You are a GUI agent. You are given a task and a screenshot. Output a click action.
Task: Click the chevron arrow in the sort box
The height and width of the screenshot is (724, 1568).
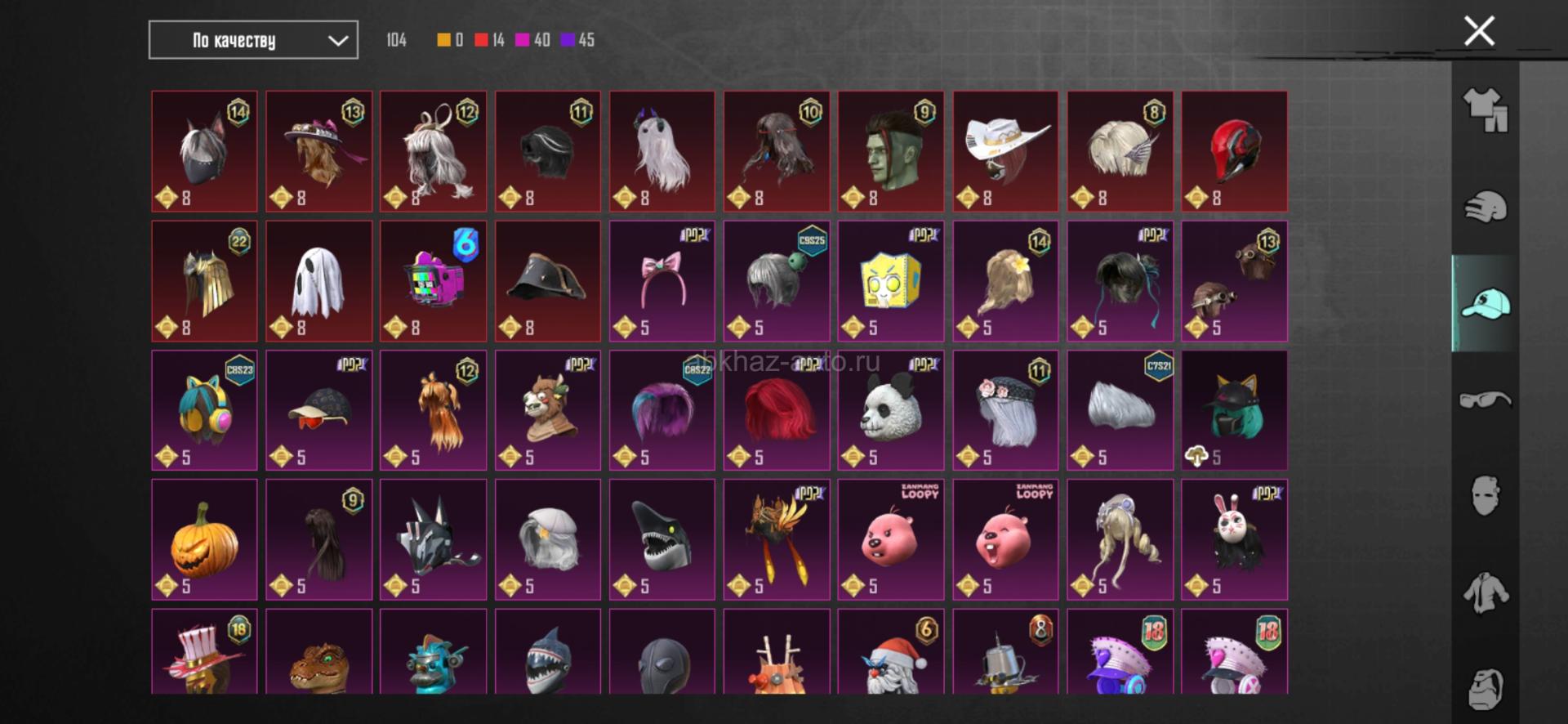point(338,40)
